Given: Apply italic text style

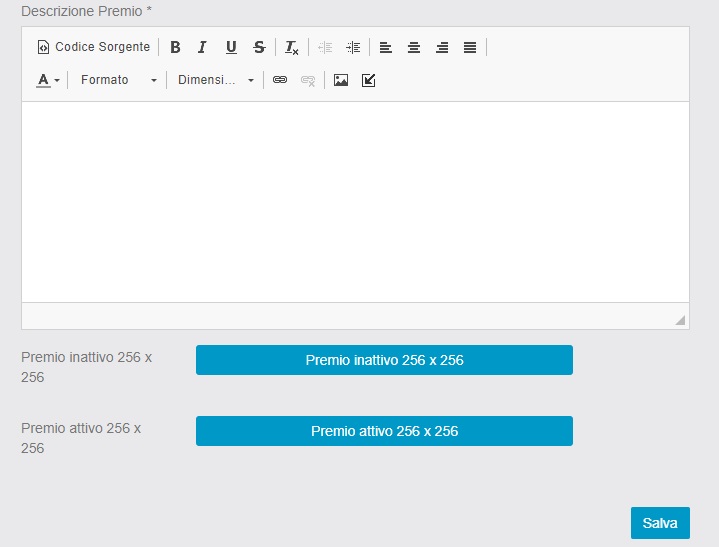Looking at the screenshot, I should click(x=202, y=47).
